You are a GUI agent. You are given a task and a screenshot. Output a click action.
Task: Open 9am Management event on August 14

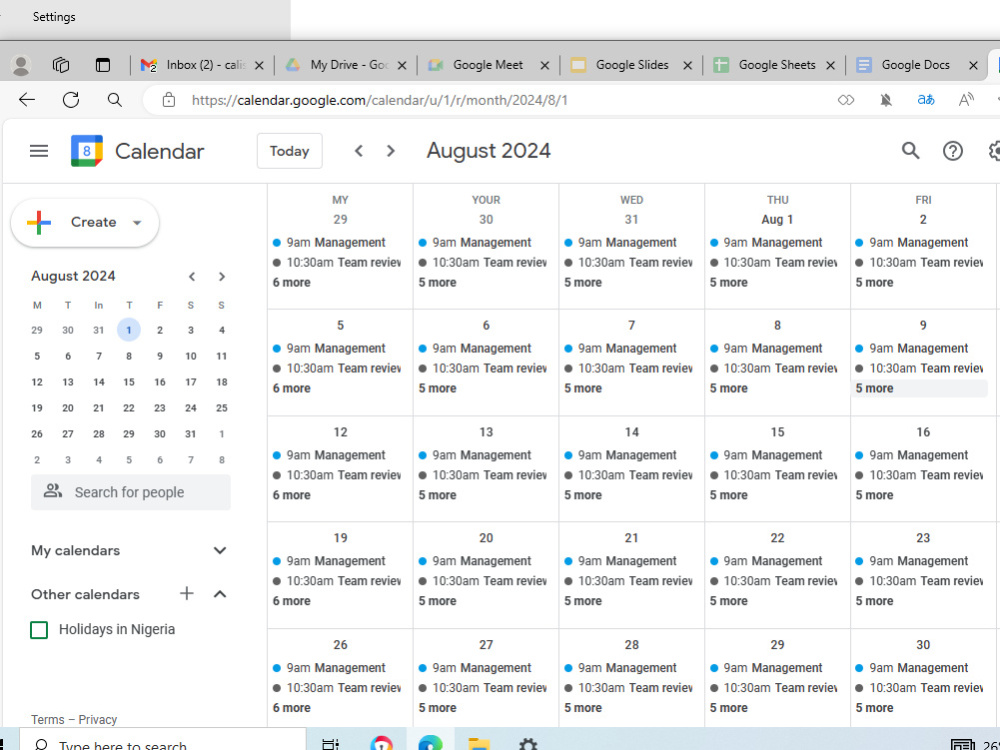[627, 455]
